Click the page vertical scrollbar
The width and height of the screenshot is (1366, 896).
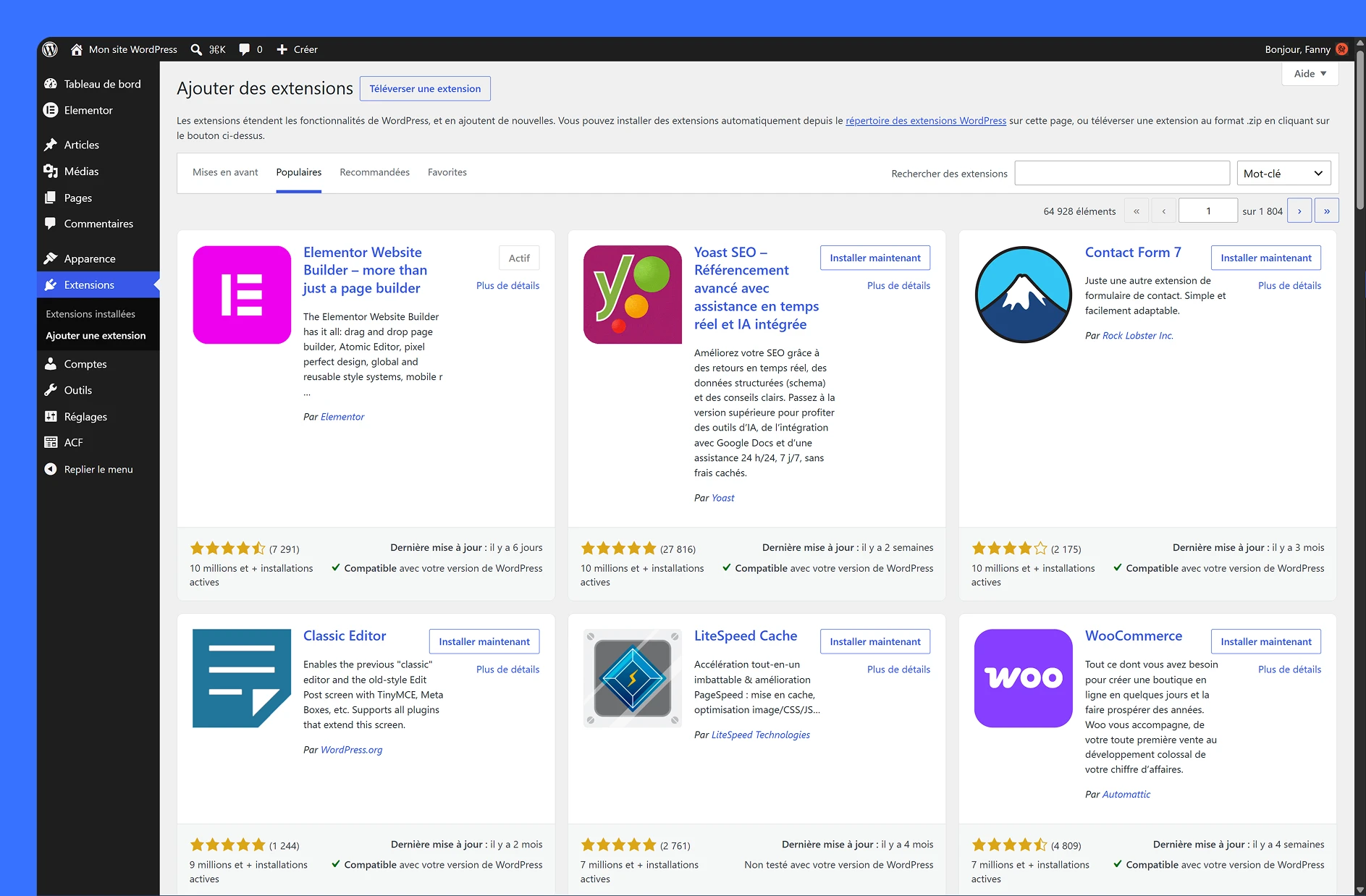pyautogui.click(x=1359, y=130)
